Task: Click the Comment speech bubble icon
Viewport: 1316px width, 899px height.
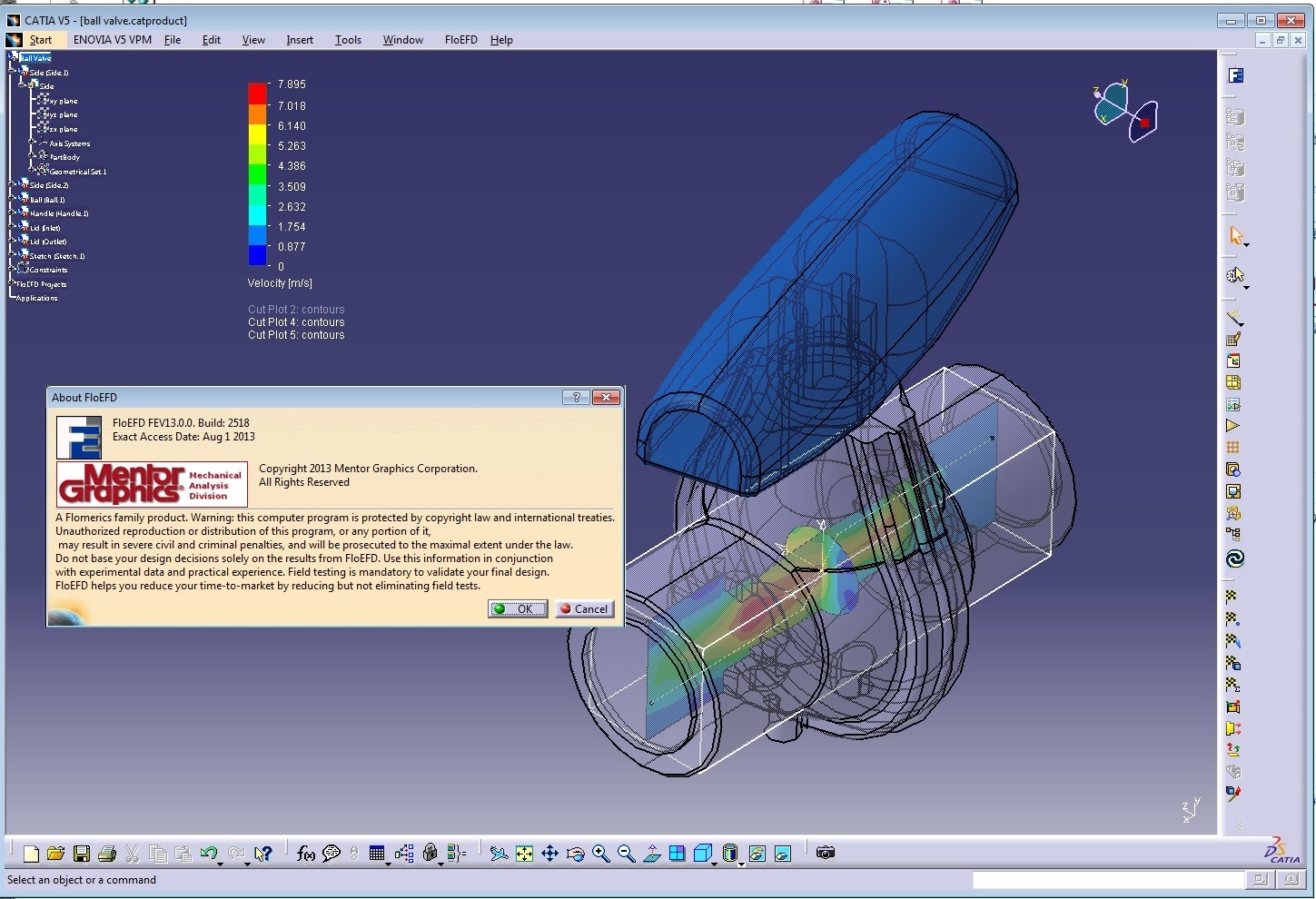Action: tap(331, 854)
